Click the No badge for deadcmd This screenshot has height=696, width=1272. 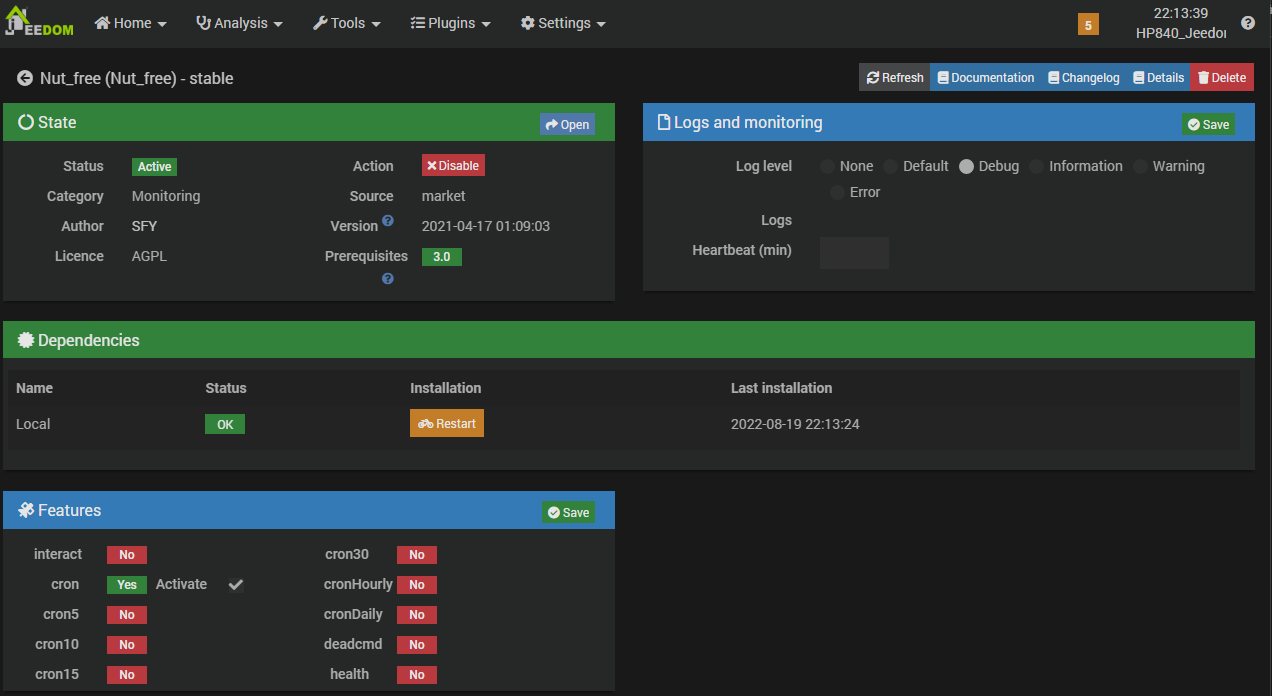[x=417, y=645]
